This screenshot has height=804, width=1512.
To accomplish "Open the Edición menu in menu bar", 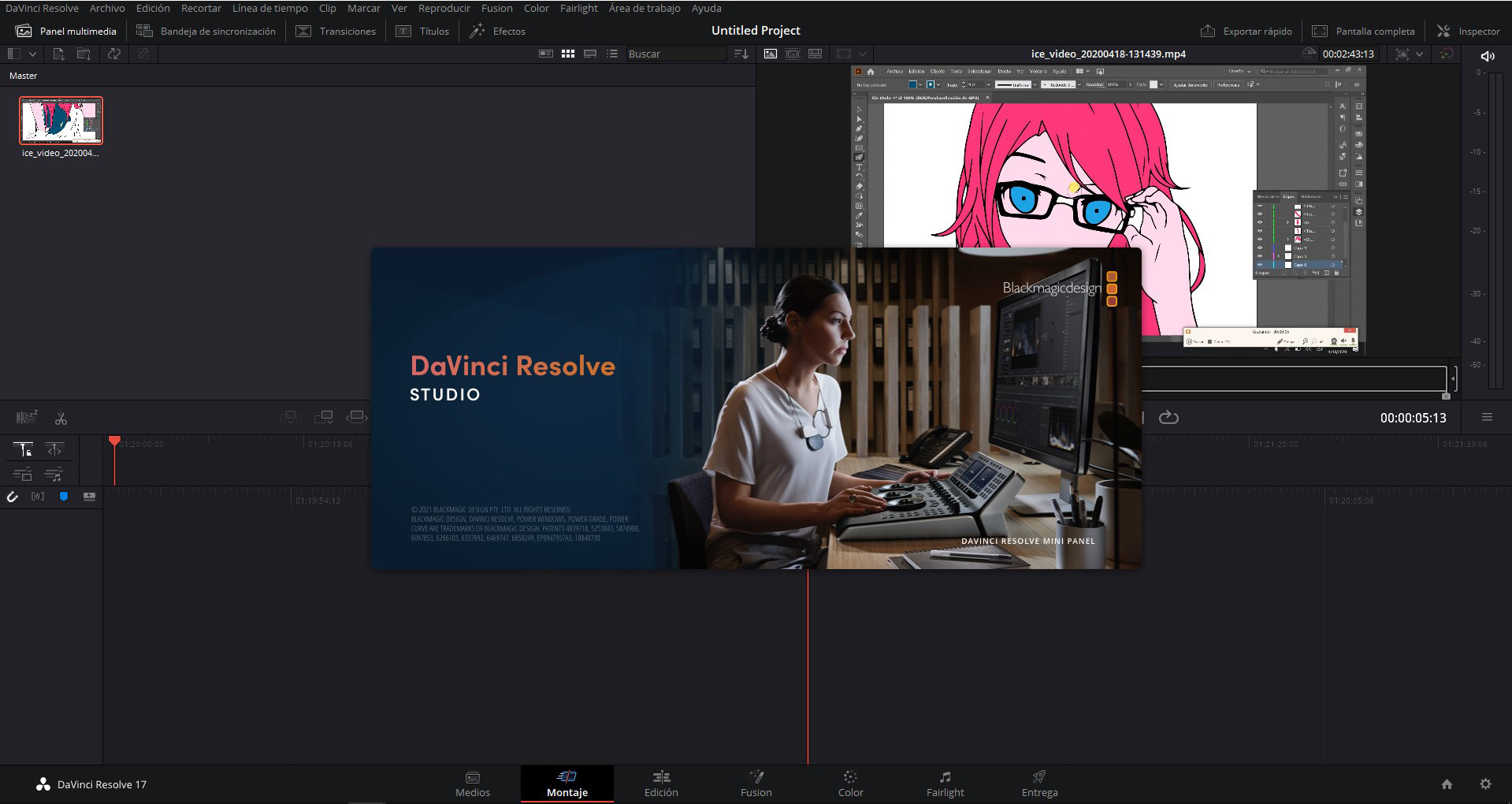I will [153, 8].
